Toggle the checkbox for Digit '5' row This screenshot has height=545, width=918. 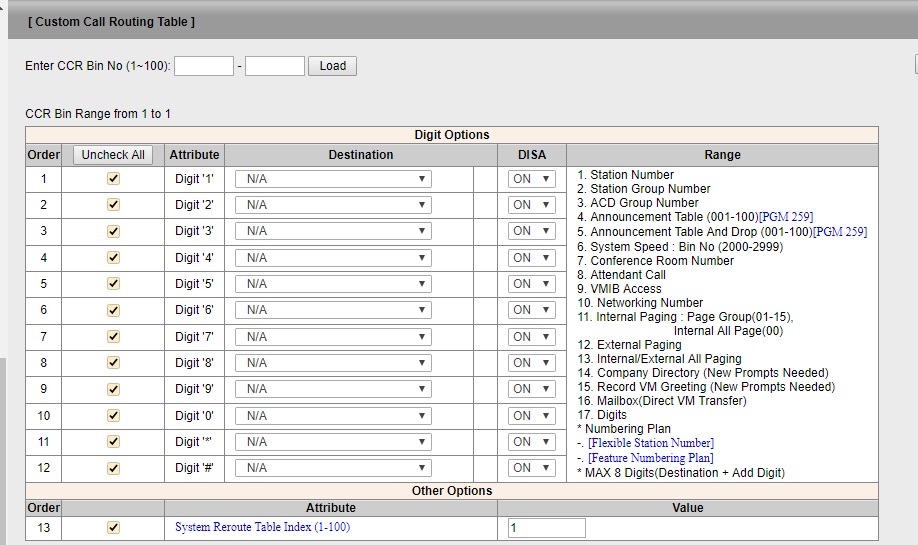coord(113,284)
